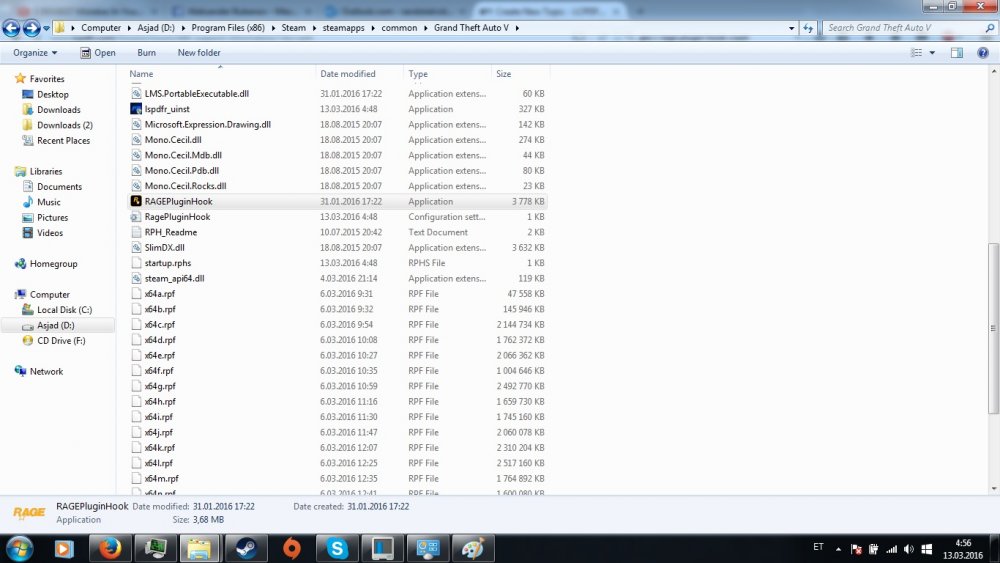Click the scrollbar down arrow

pos(993,489)
